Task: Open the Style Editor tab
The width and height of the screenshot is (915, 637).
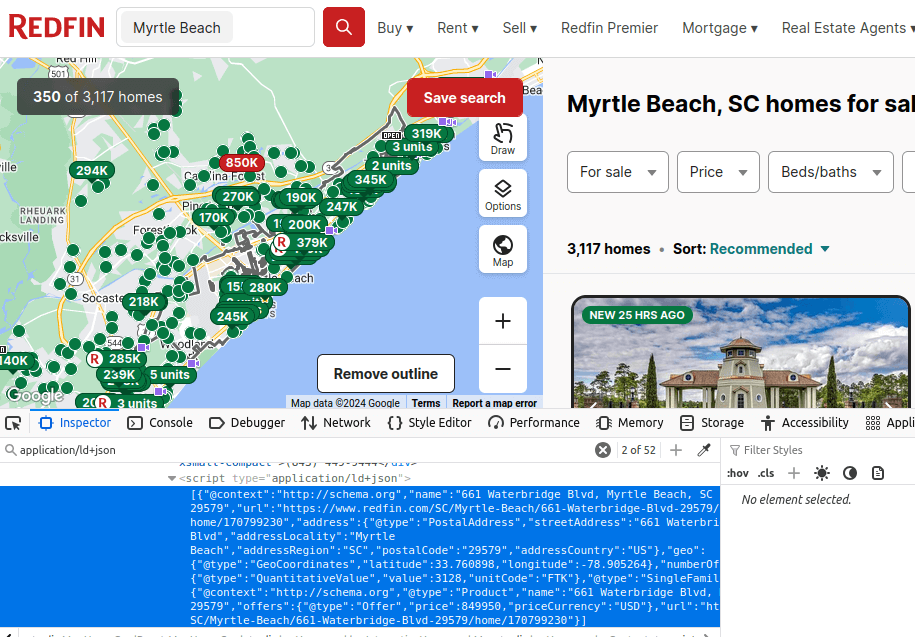Action: click(x=429, y=423)
